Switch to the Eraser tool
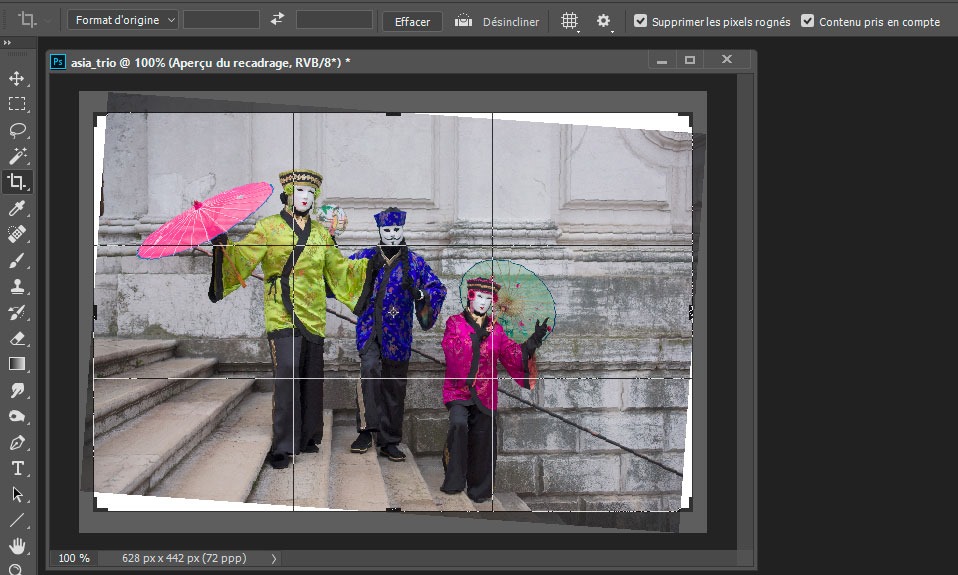The height and width of the screenshot is (575, 958). 17,338
